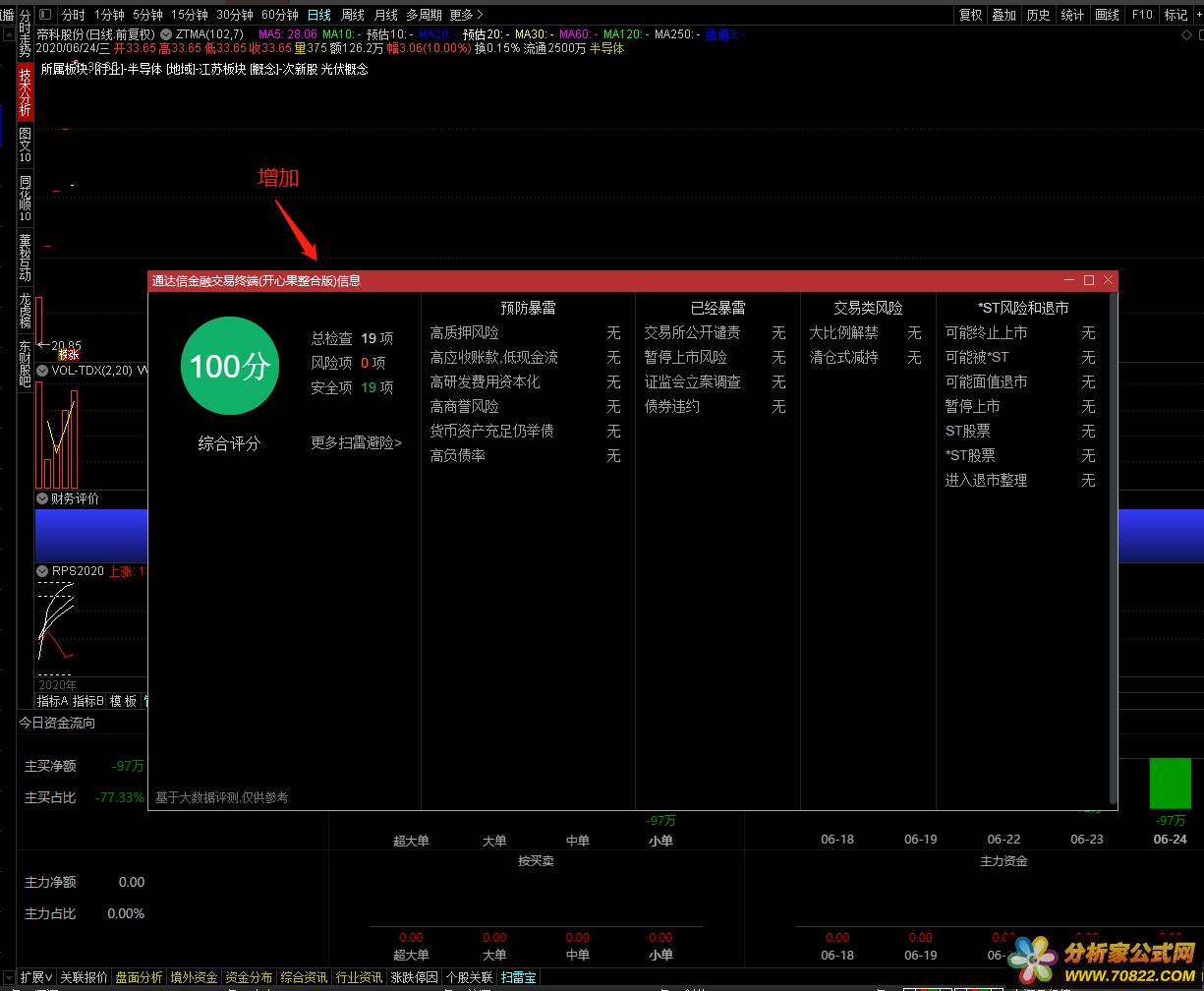Collapse the VOL-TDX indicator panel arrow
This screenshot has height=991, width=1204.
point(42,371)
